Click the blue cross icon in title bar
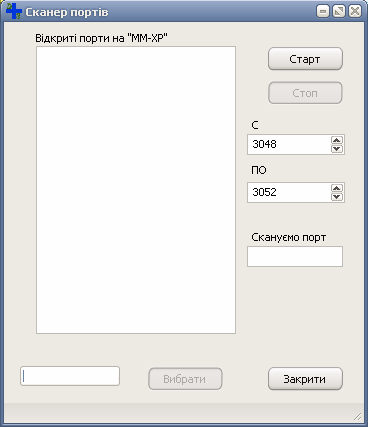The width and height of the screenshot is (368, 427). tap(14, 11)
